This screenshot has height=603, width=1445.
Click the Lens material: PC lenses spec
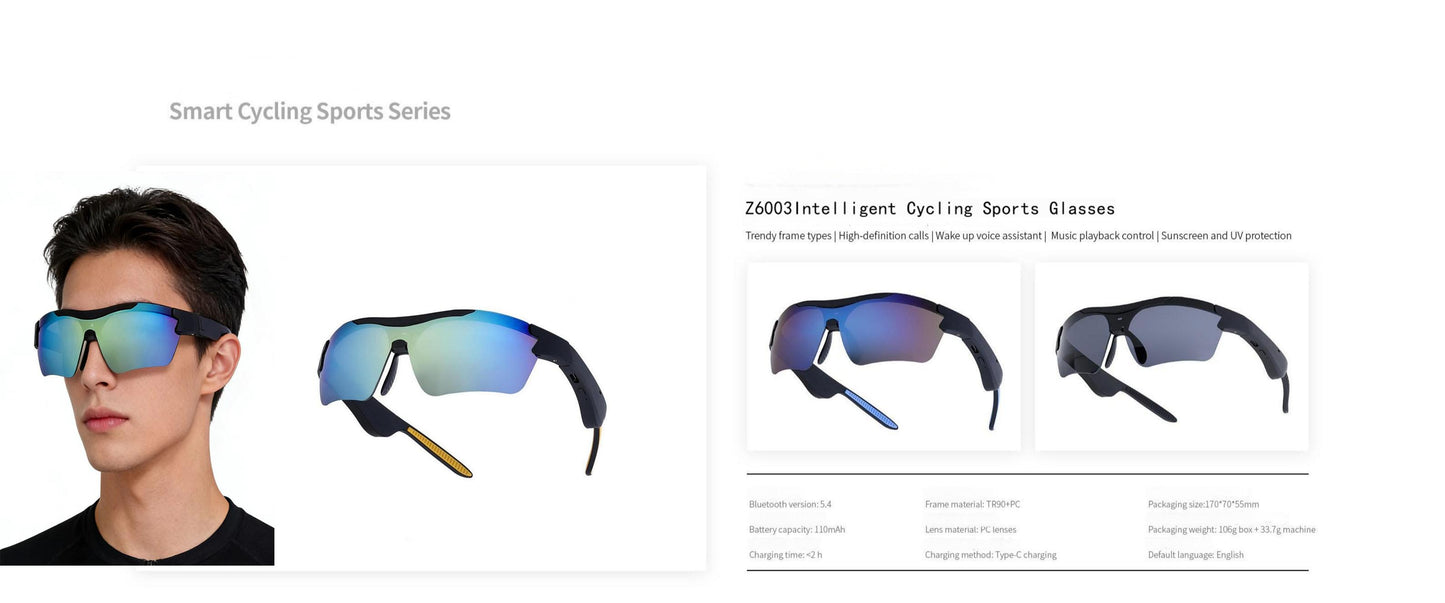pyautogui.click(x=970, y=529)
